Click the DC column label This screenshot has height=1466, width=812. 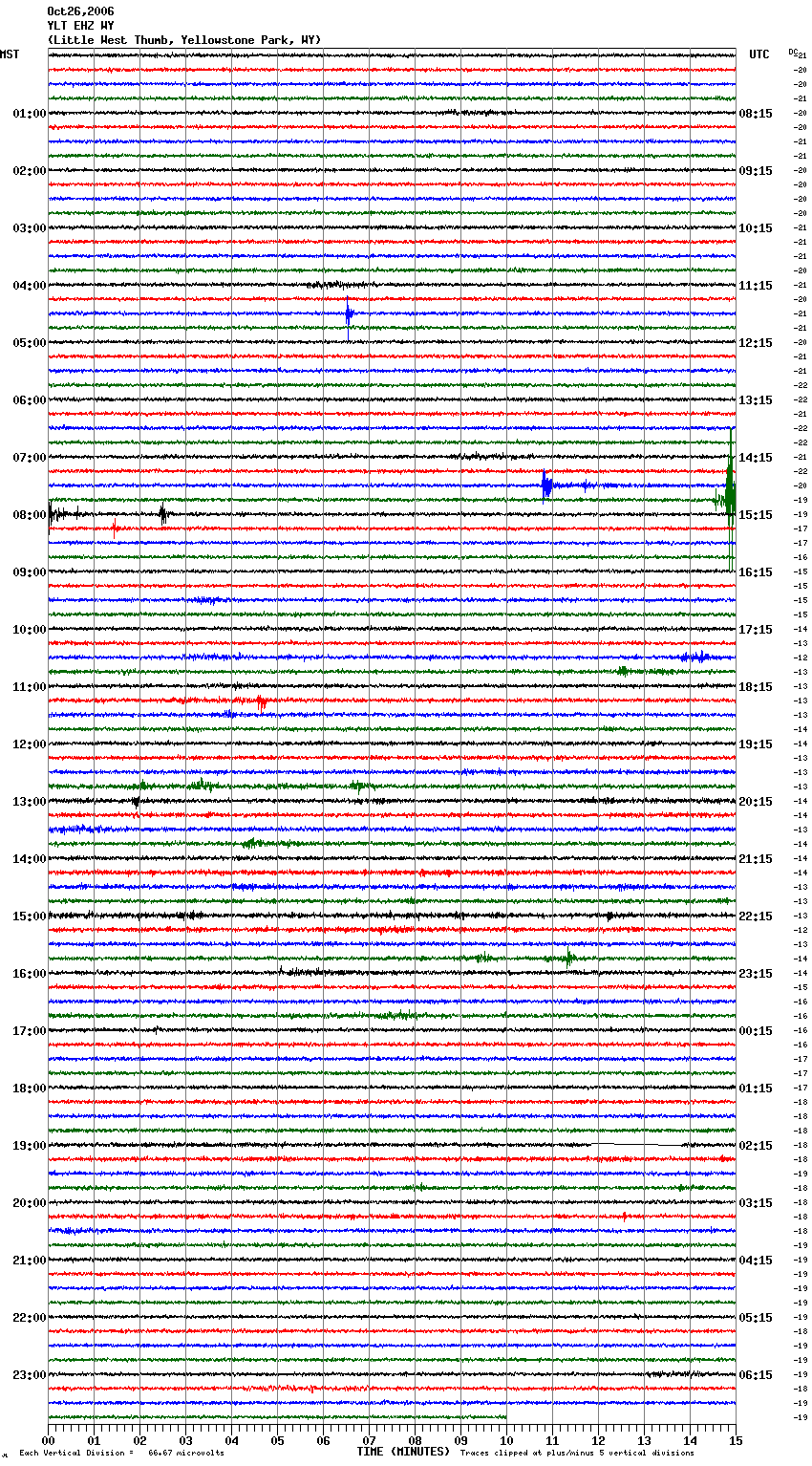pos(793,53)
